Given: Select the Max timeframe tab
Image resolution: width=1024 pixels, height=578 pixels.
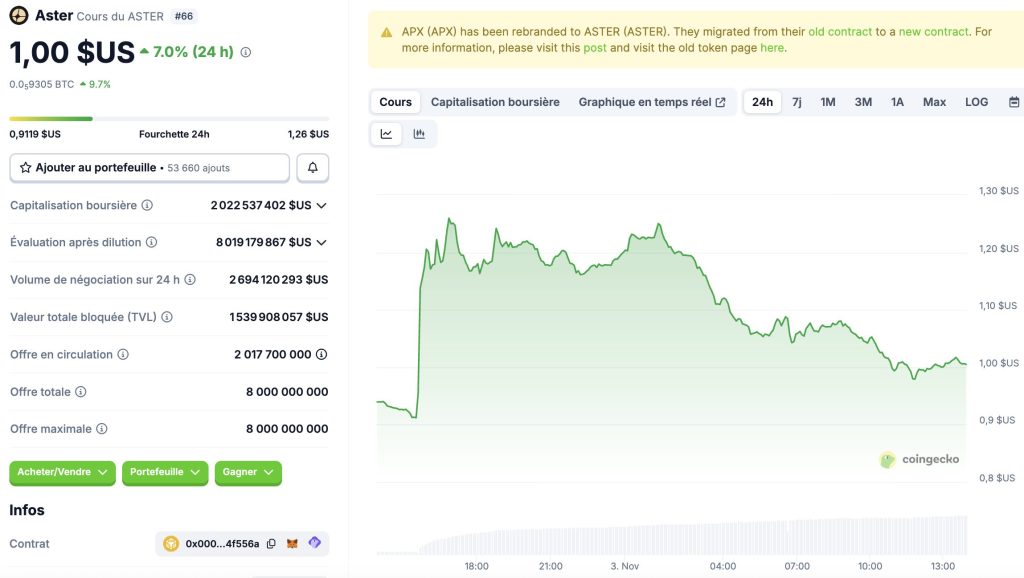Looking at the screenshot, I should [x=934, y=101].
